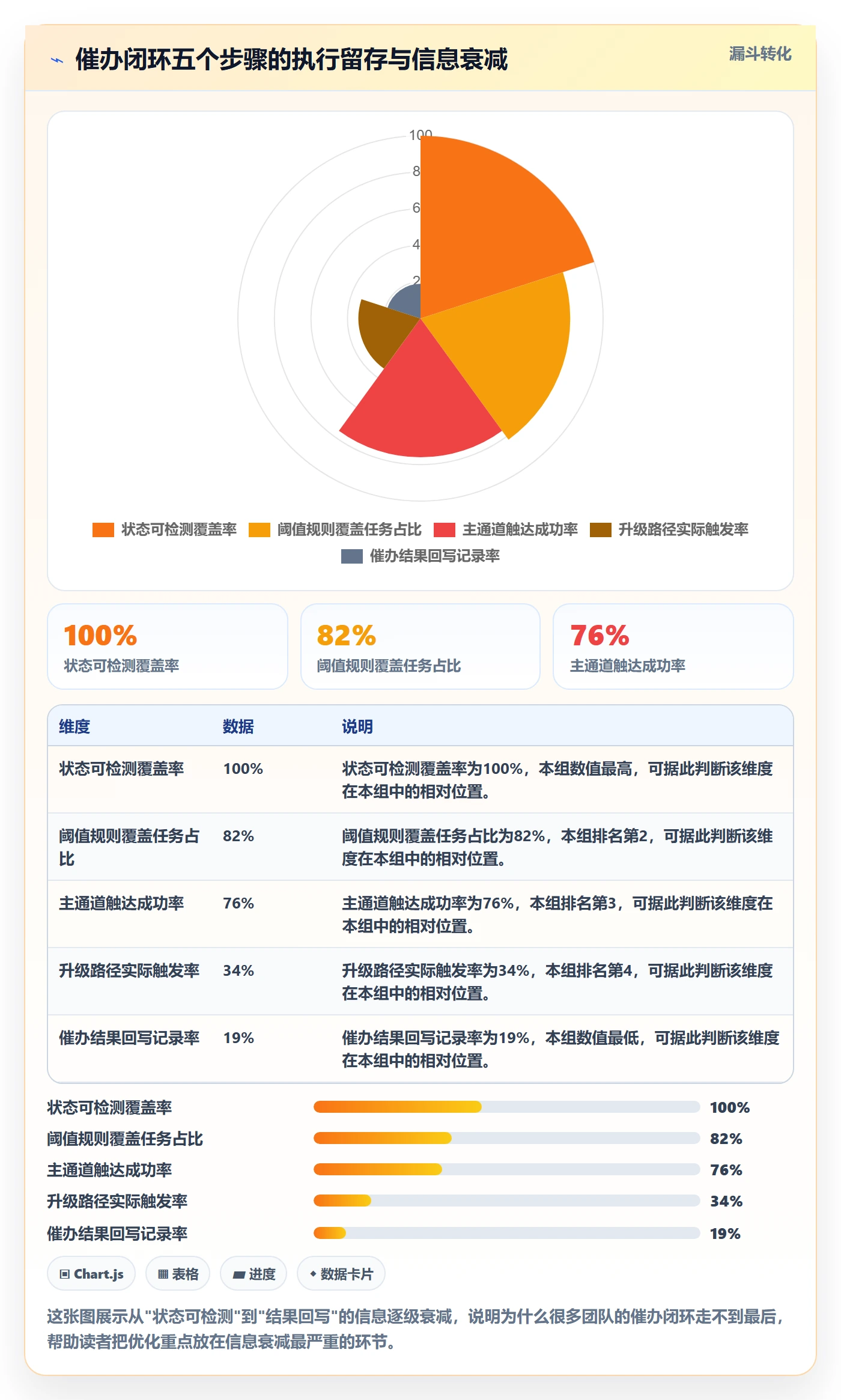Select the 19% cell in the table

(x=238, y=1038)
